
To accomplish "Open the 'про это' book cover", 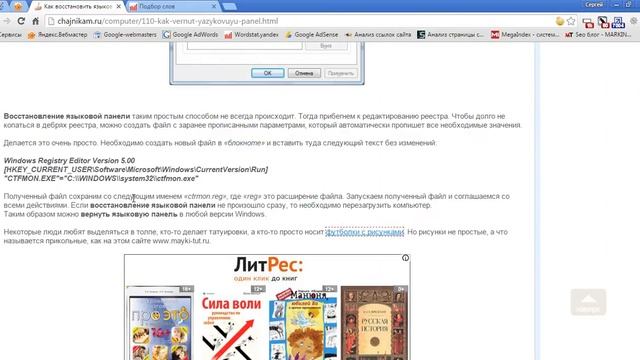I will (160, 323).
